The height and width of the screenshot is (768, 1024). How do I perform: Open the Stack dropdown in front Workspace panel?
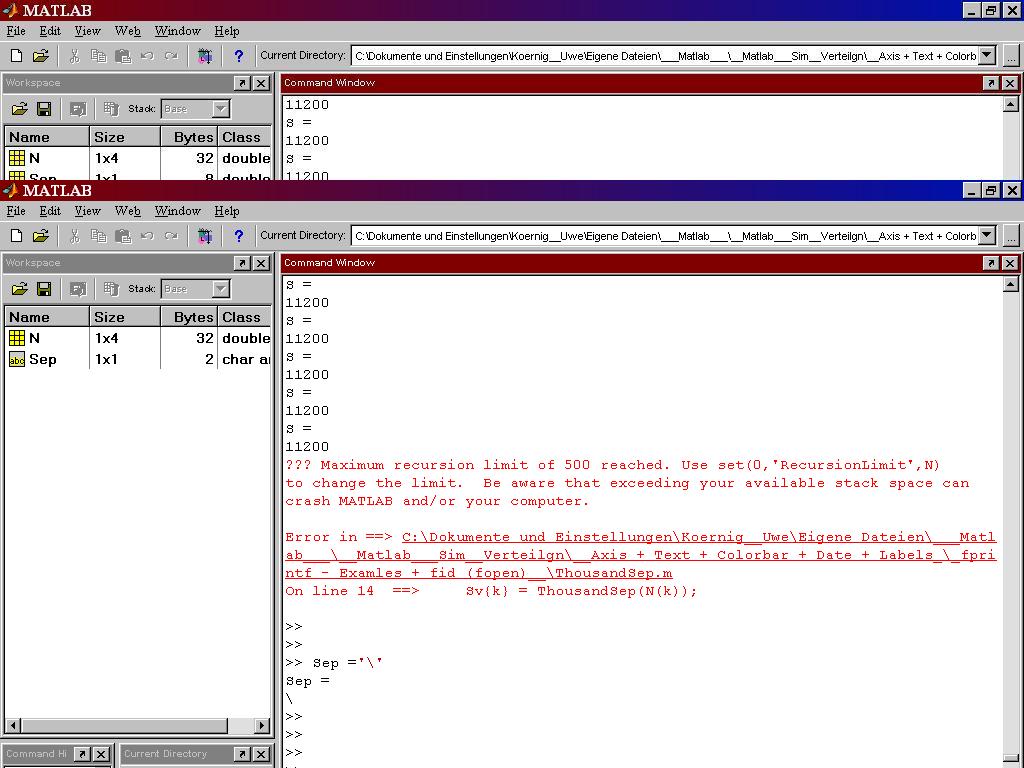[221, 289]
